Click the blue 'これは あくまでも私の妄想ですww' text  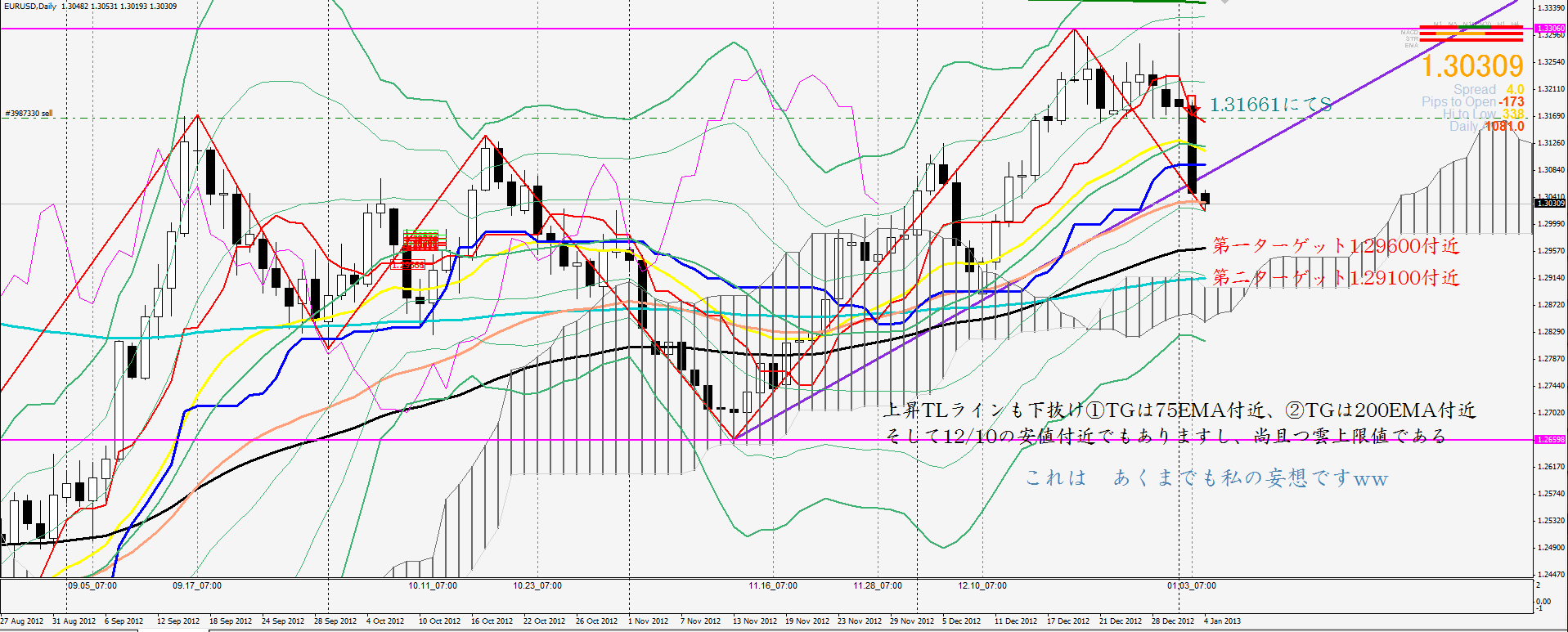[x=1207, y=477]
